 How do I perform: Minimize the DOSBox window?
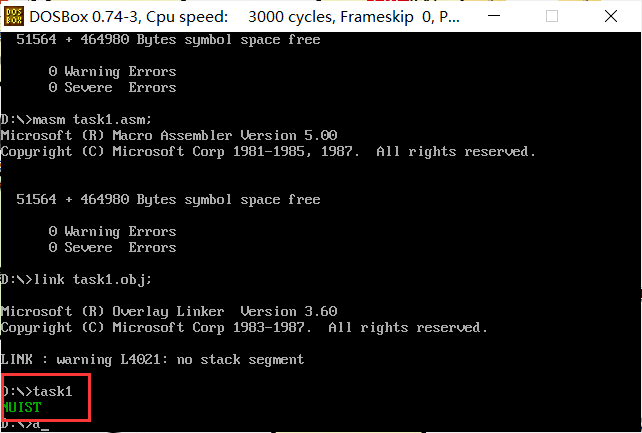point(494,16)
